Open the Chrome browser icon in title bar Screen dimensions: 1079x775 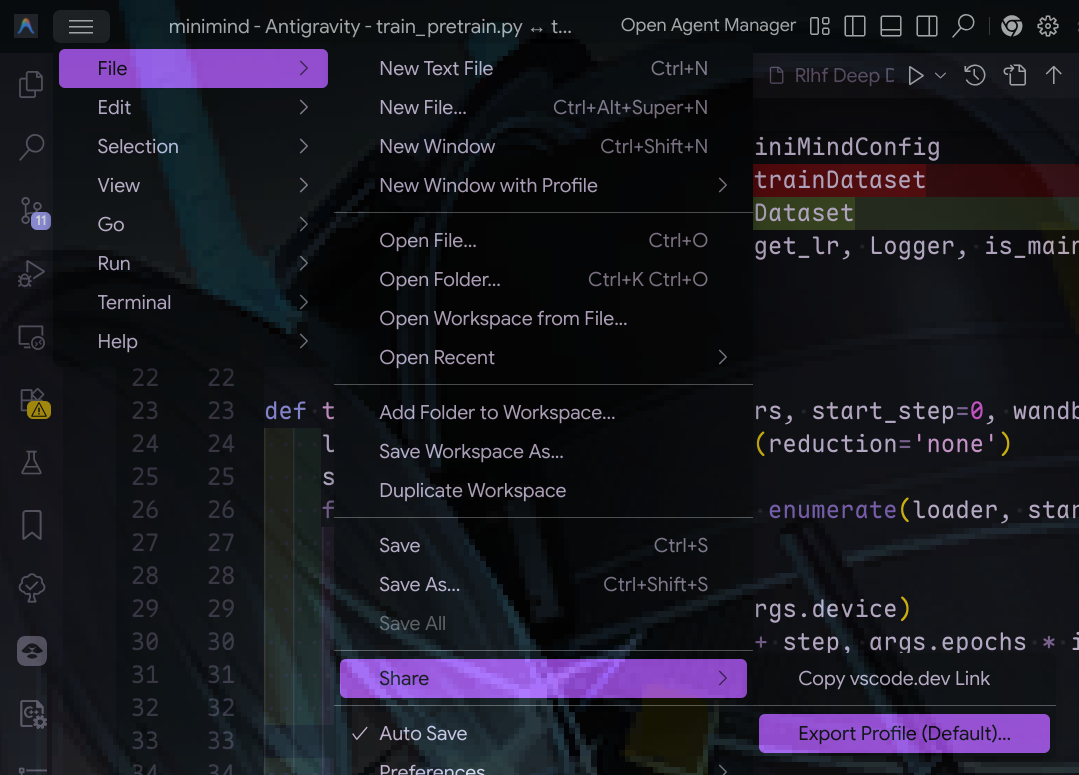1012,27
